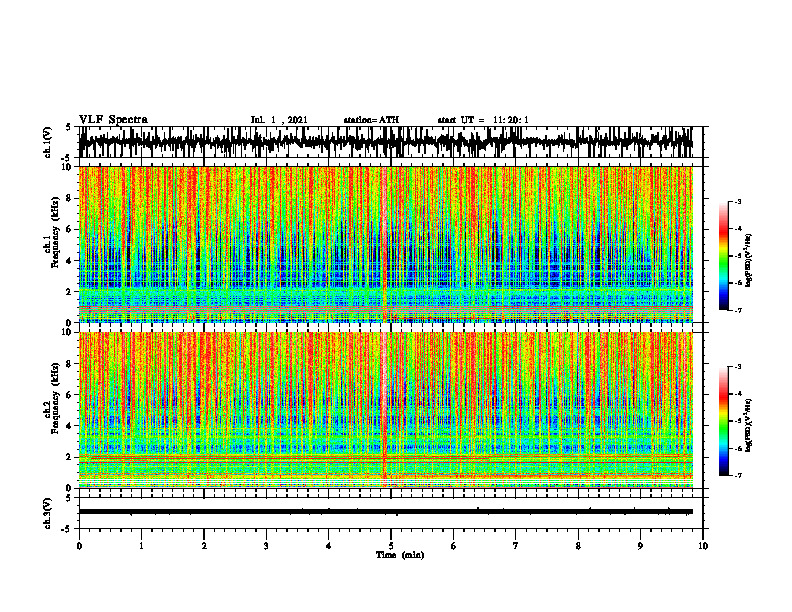Click the '-7' label on ch.1 colorbar
This screenshot has height=612, width=792.
pos(738,310)
